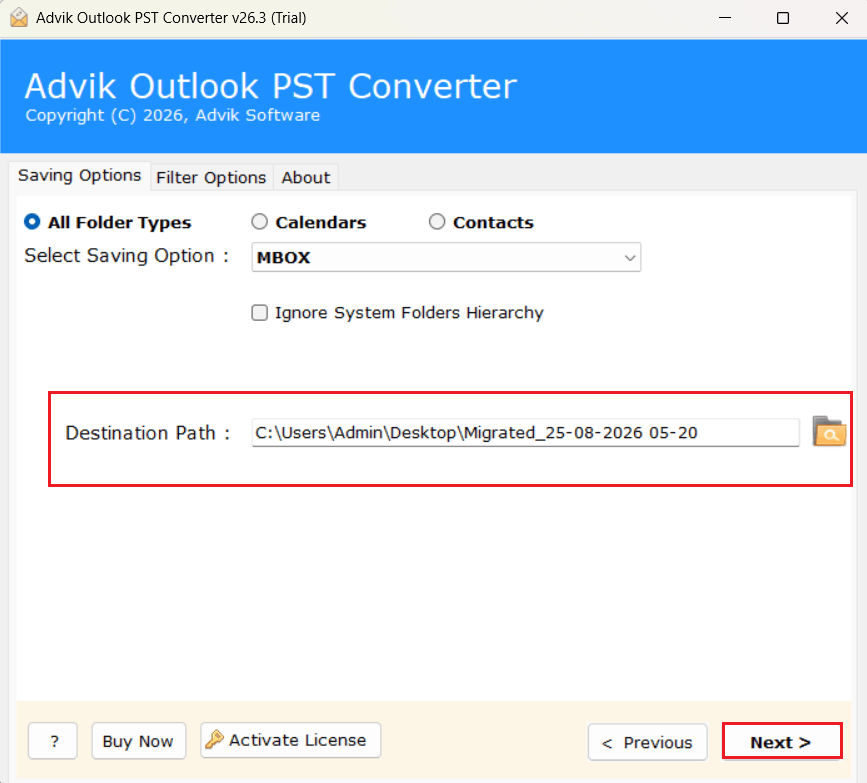Click the key icon on Activate License
The height and width of the screenshot is (783, 867).
click(214, 739)
